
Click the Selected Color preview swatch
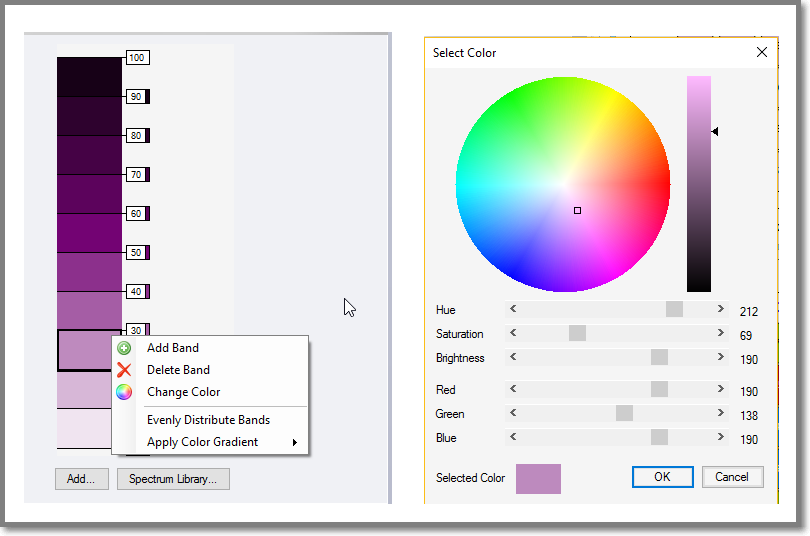(538, 479)
